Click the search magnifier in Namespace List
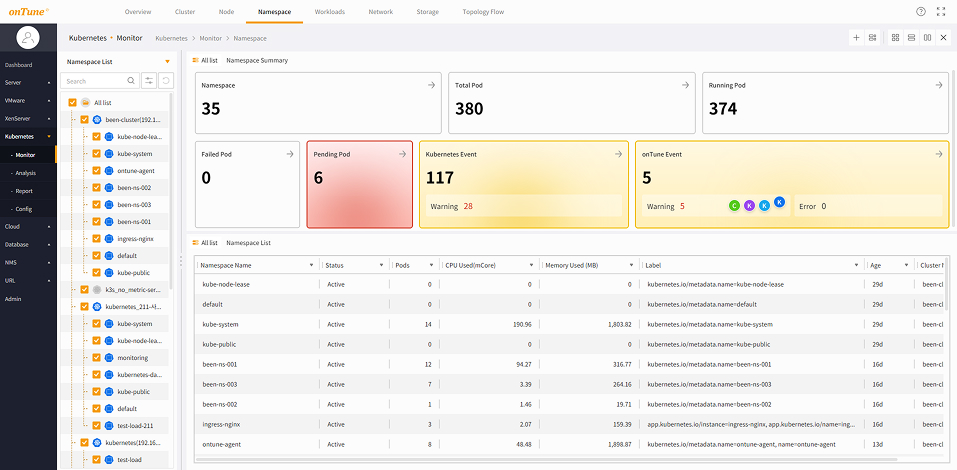The height and width of the screenshot is (470, 957). [x=131, y=81]
